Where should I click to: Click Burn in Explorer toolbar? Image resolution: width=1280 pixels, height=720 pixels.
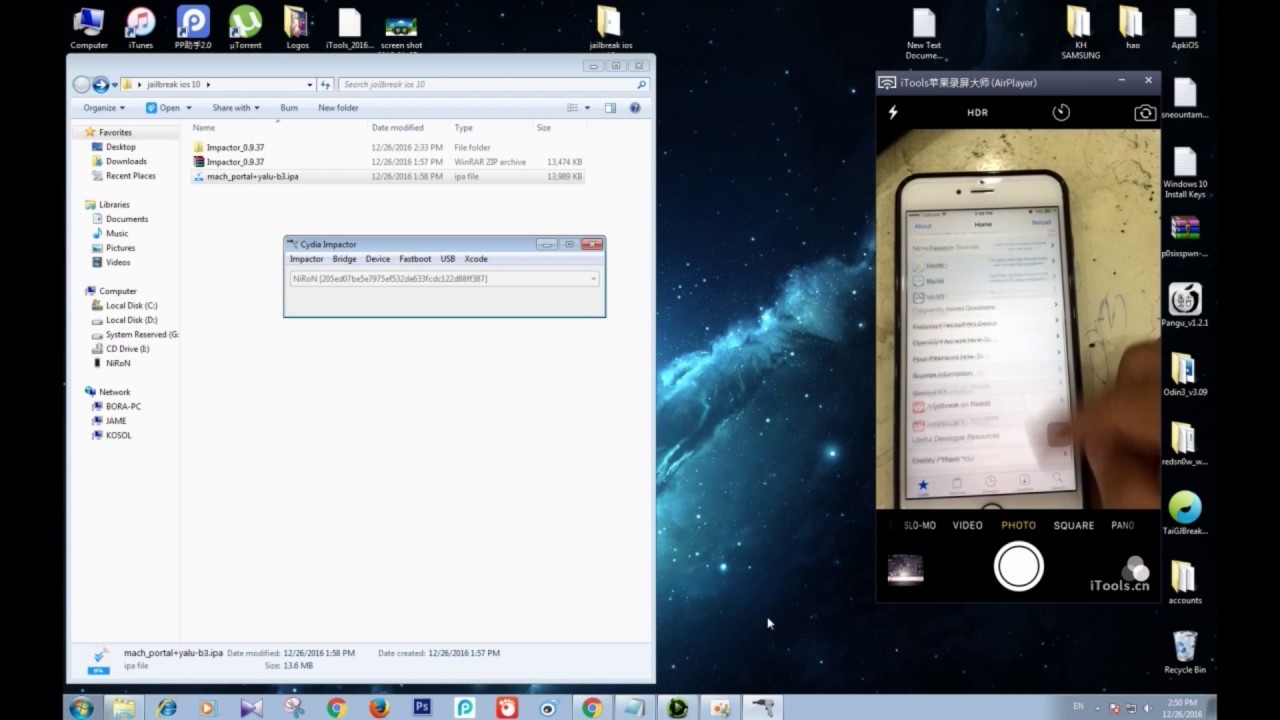[289, 108]
